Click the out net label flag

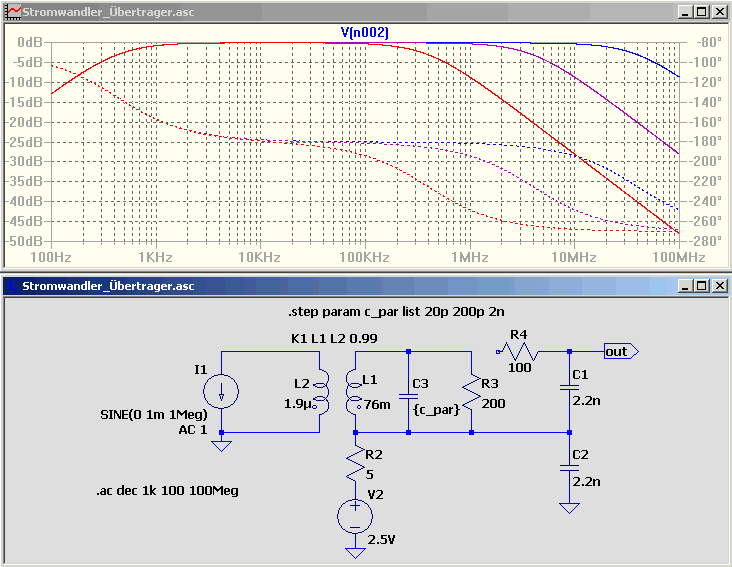621,351
